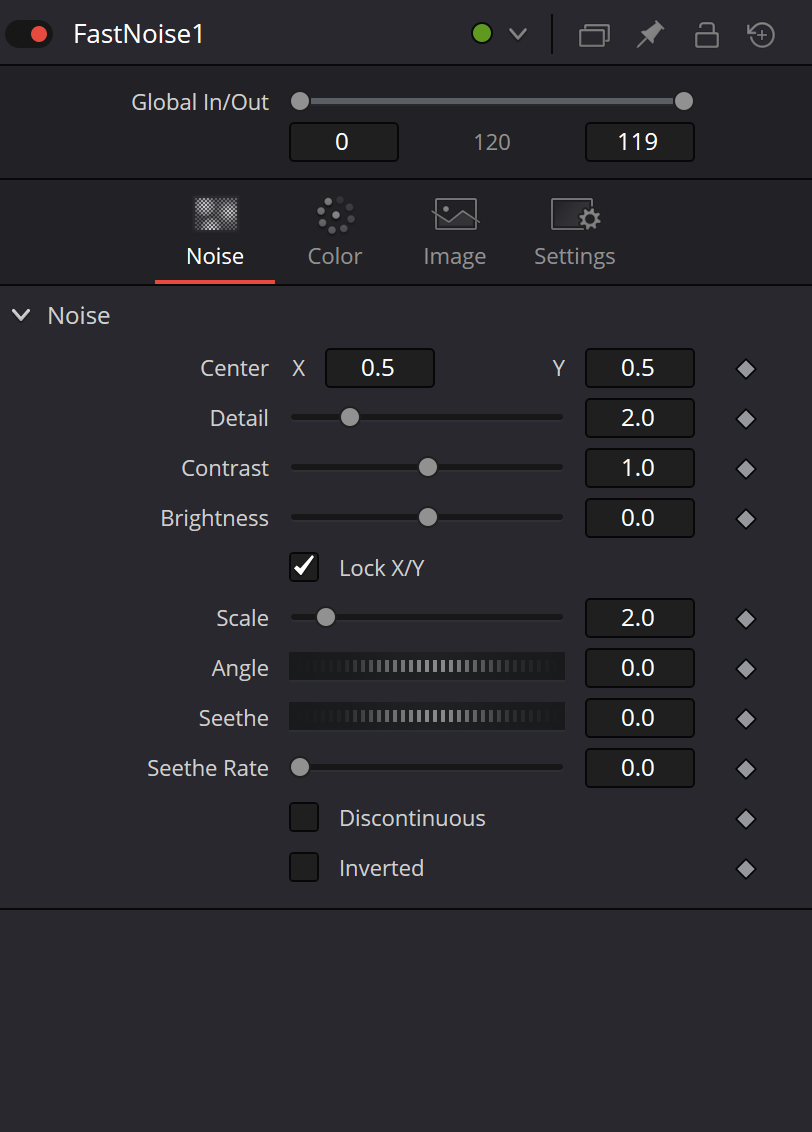812x1132 pixels.
Task: Toggle the FastNoise1 enable switch
Action: 29,34
